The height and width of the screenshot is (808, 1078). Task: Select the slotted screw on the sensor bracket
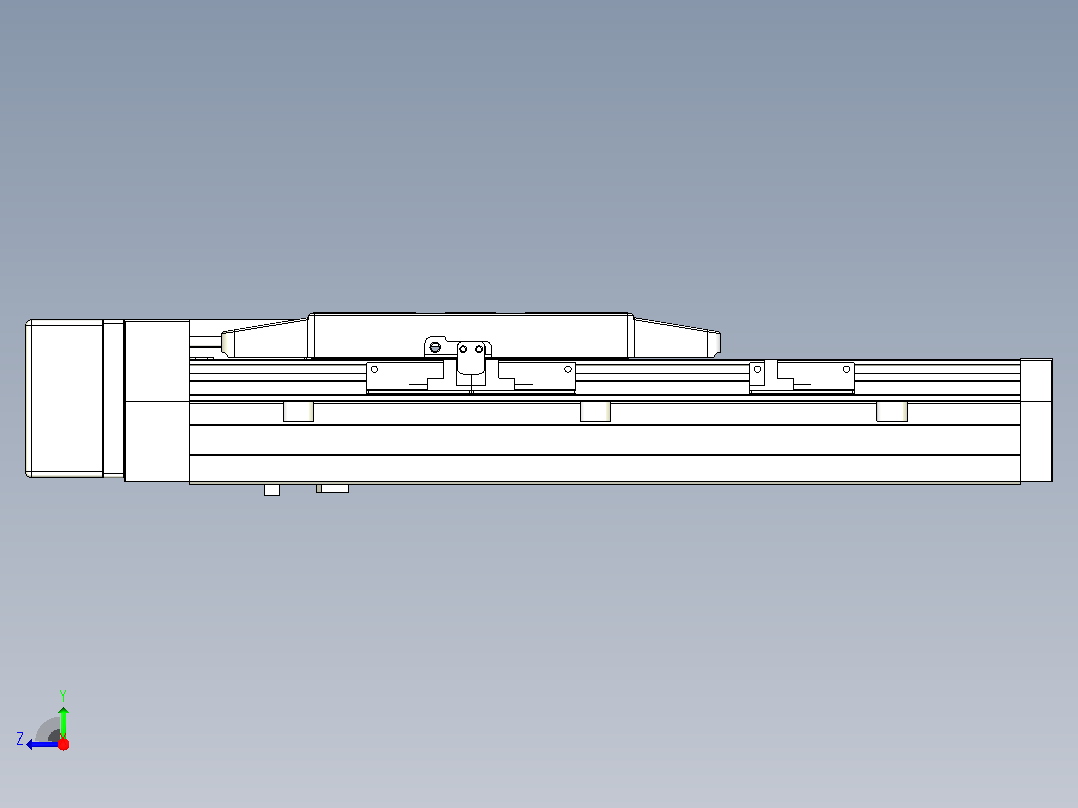tap(434, 347)
